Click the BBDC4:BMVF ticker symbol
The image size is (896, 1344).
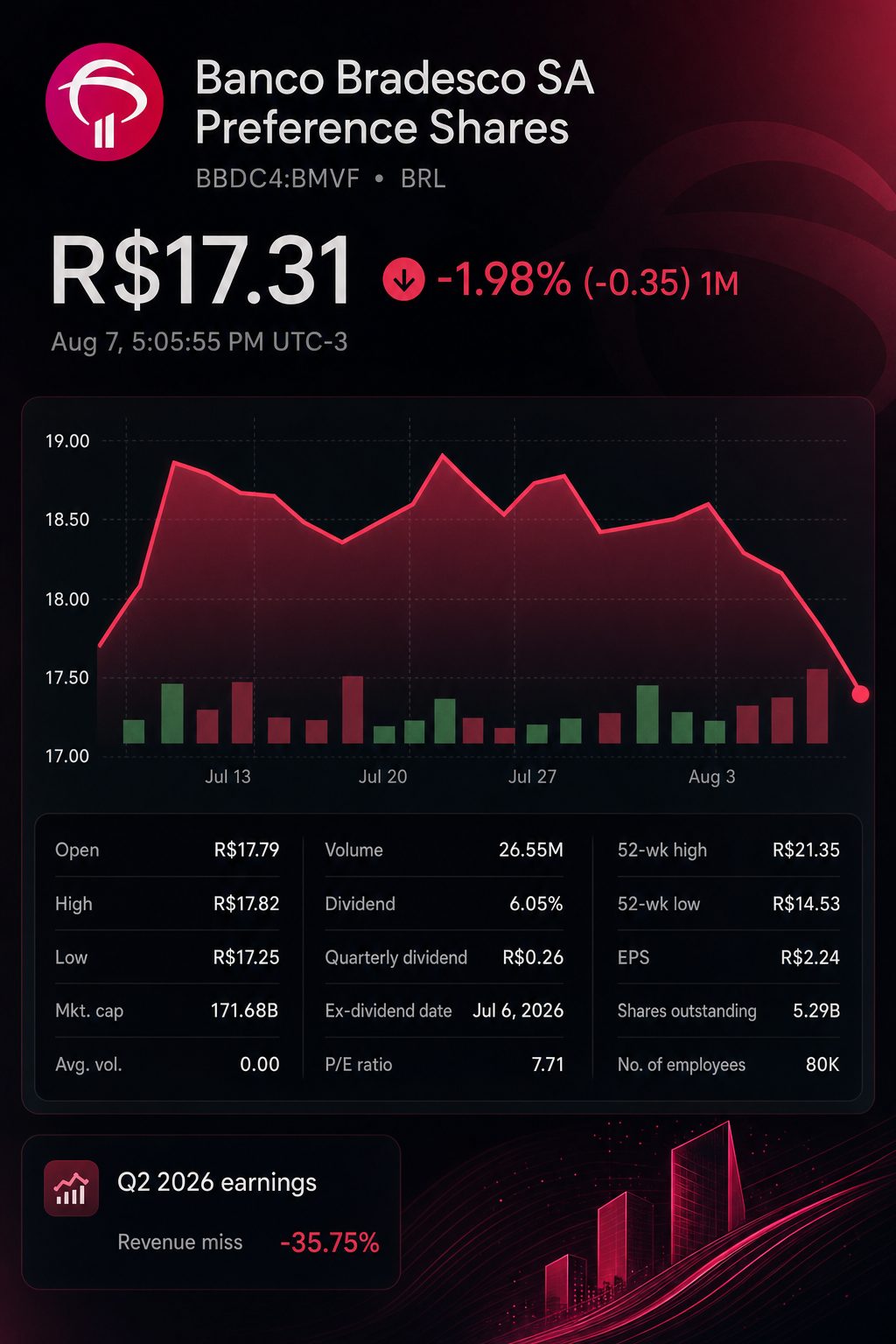pyautogui.click(x=277, y=178)
